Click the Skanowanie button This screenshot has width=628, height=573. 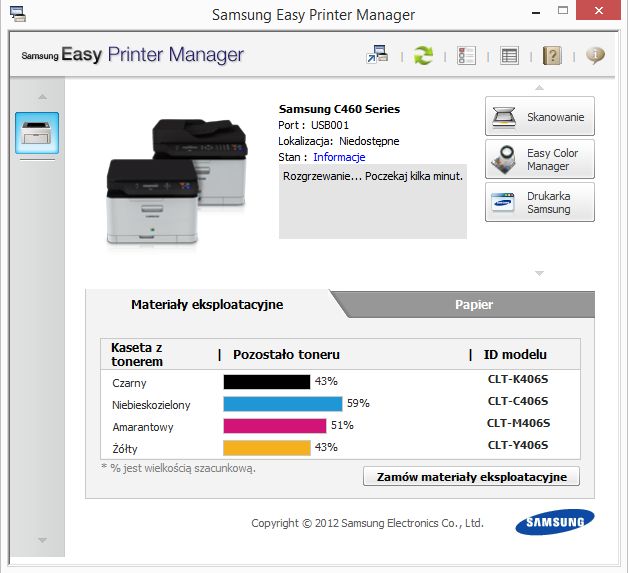coord(539,116)
